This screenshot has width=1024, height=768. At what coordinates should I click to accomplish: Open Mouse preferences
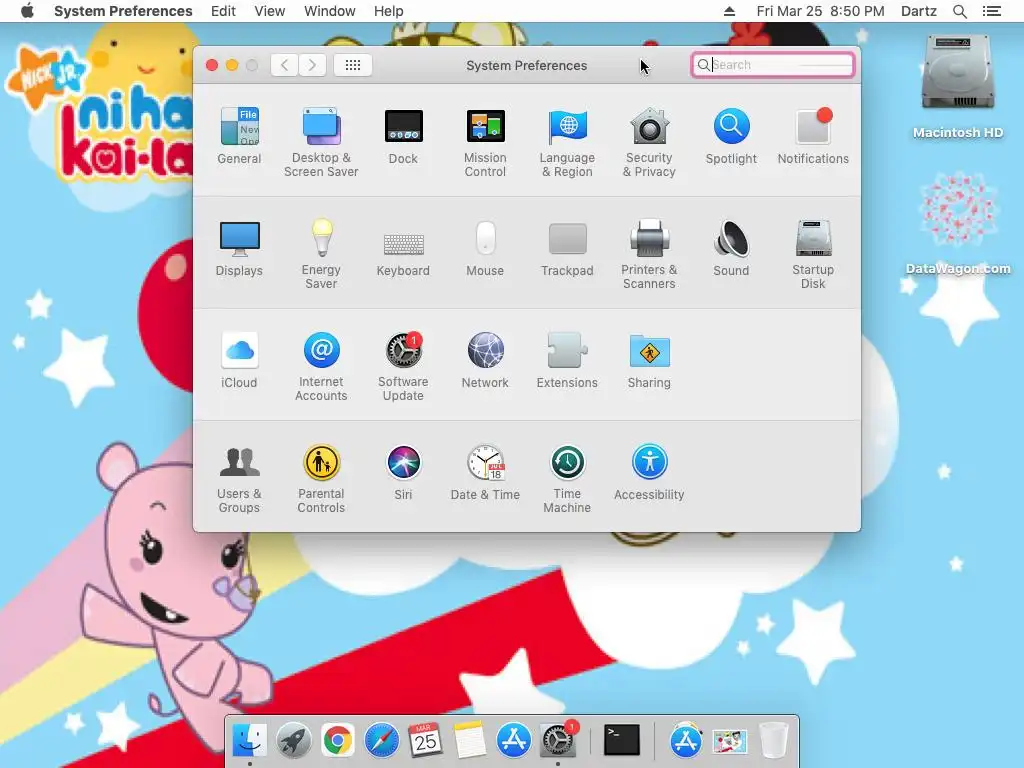click(x=485, y=248)
